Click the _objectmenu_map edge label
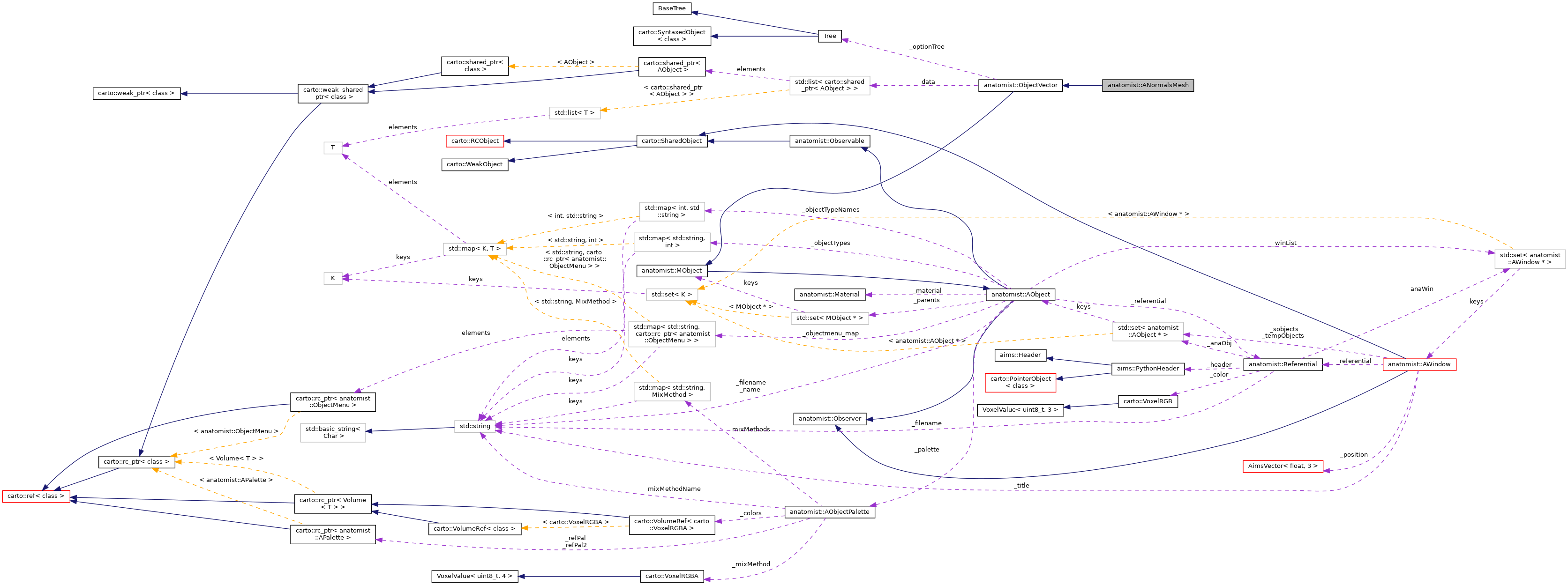Image resolution: width=1568 pixels, height=585 pixels. [x=830, y=334]
